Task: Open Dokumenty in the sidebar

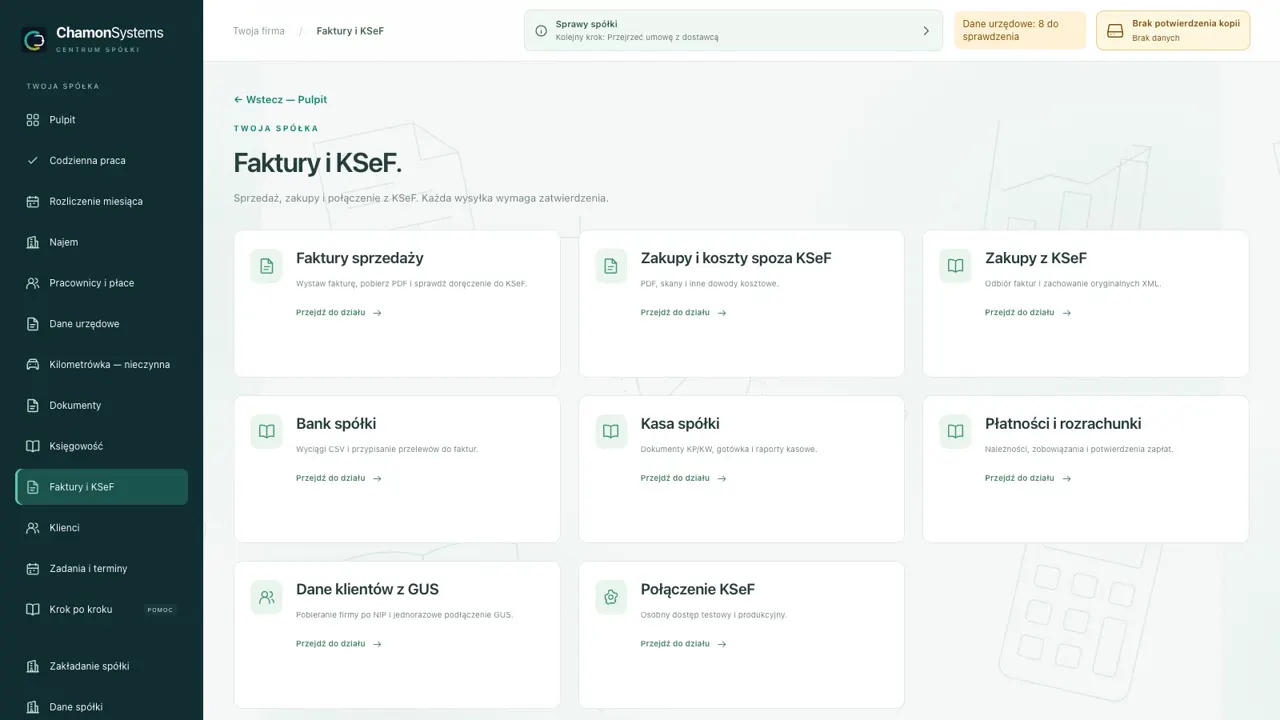Action: (102, 405)
